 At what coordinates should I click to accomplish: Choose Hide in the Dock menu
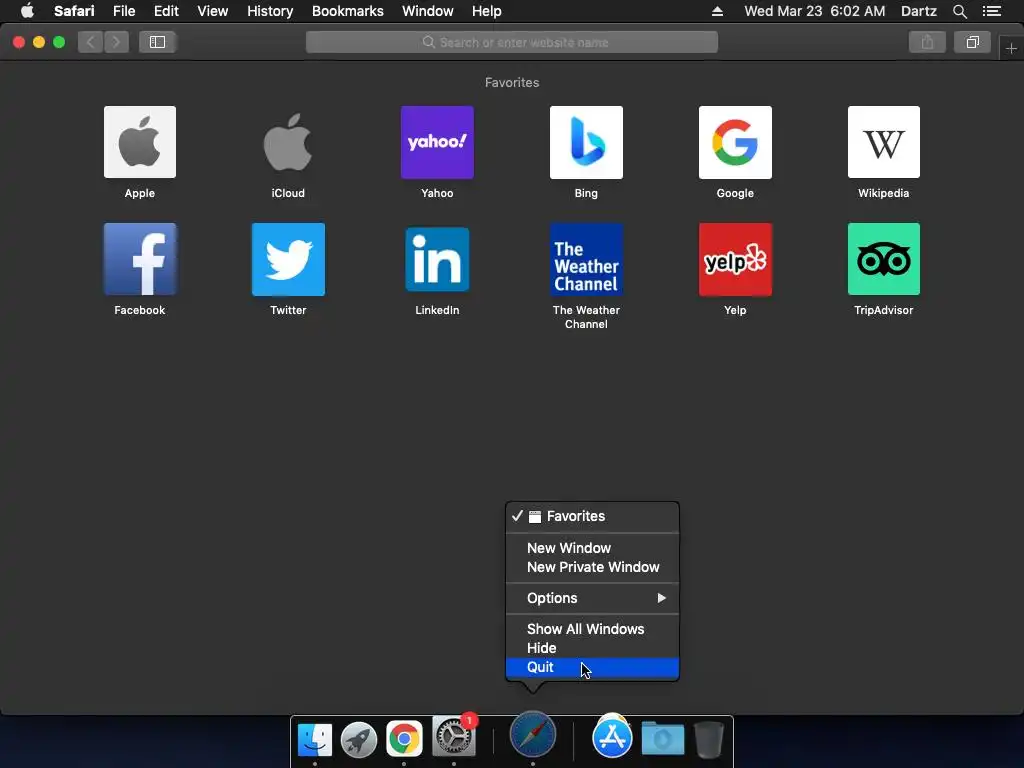point(592,648)
